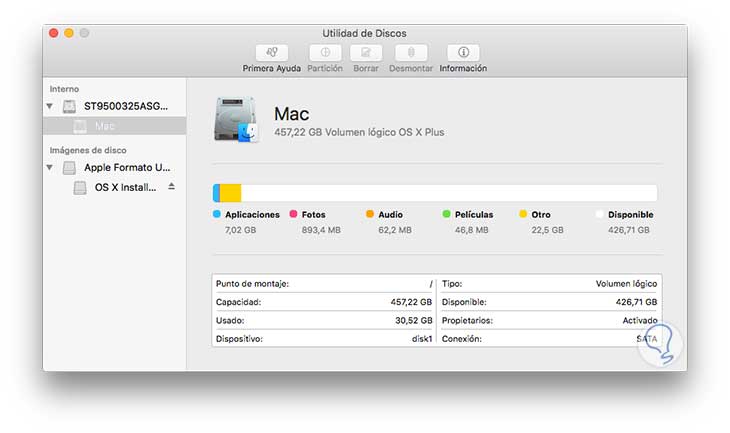This screenshot has height=433, width=730.
Task: Click the white Disponible legend dot
Action: click(600, 214)
